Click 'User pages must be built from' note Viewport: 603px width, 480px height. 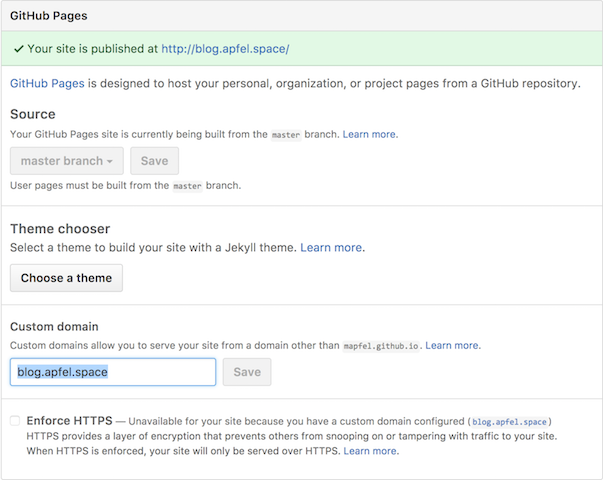click(x=125, y=186)
